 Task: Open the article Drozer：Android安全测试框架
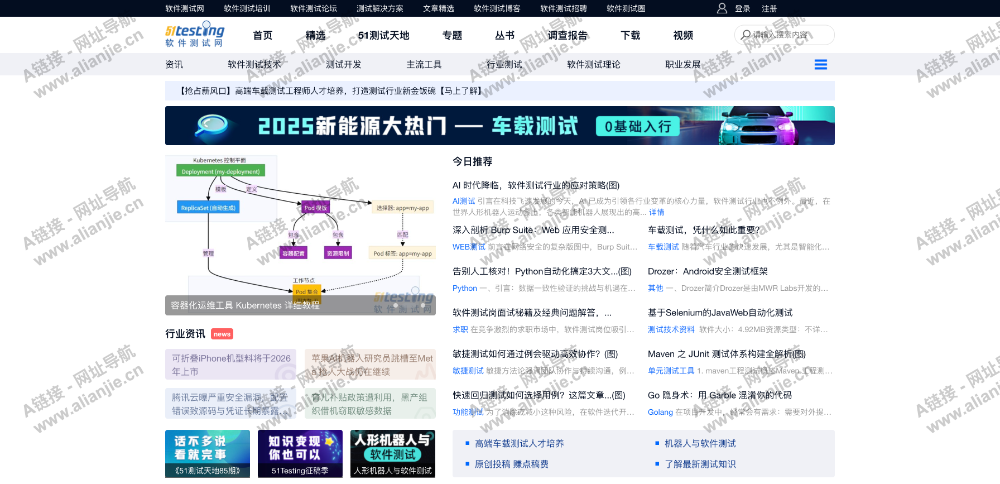click(x=707, y=272)
